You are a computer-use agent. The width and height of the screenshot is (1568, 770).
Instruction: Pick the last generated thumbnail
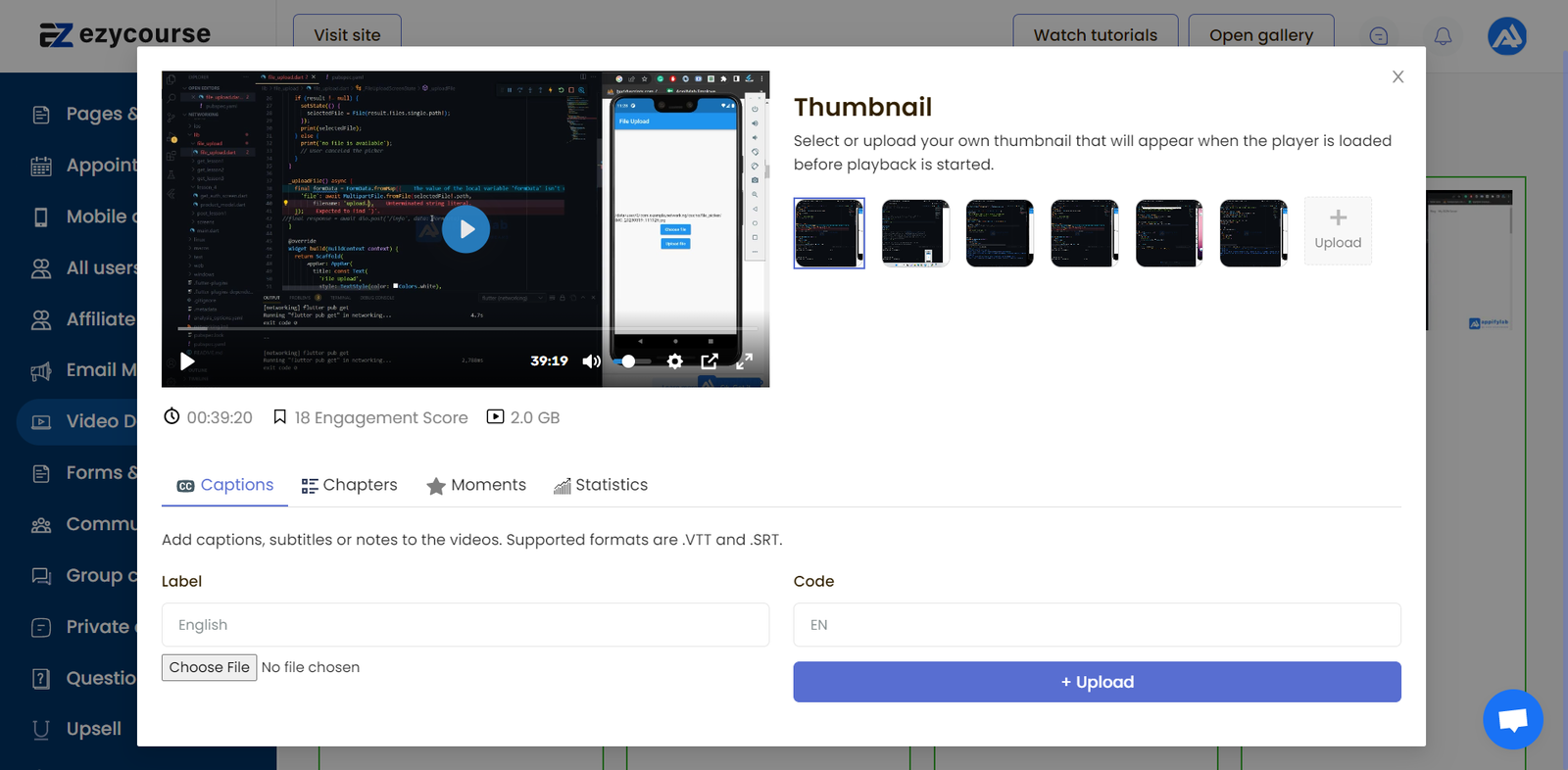(x=1253, y=233)
